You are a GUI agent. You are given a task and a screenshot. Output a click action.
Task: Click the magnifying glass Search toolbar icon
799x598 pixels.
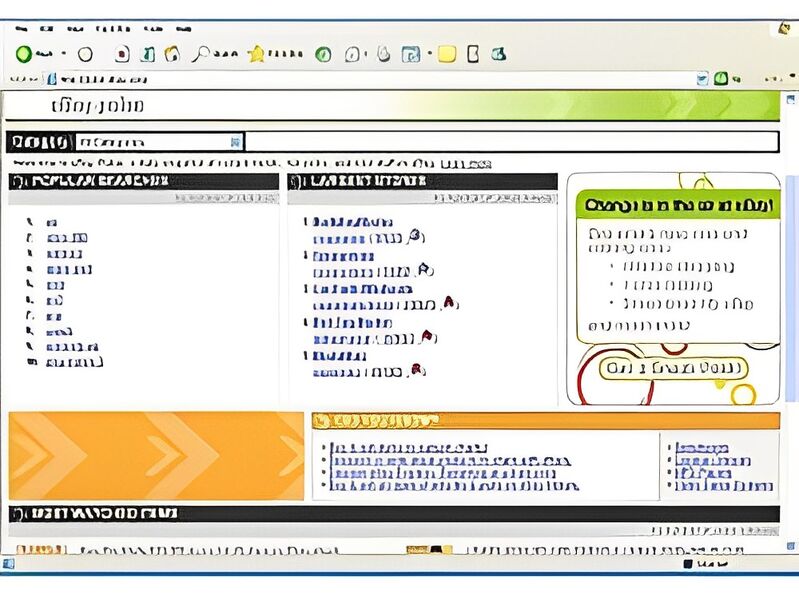(201, 54)
